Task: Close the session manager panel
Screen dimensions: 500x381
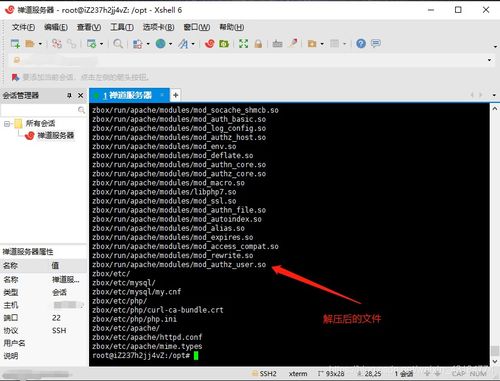Action: coord(81,96)
